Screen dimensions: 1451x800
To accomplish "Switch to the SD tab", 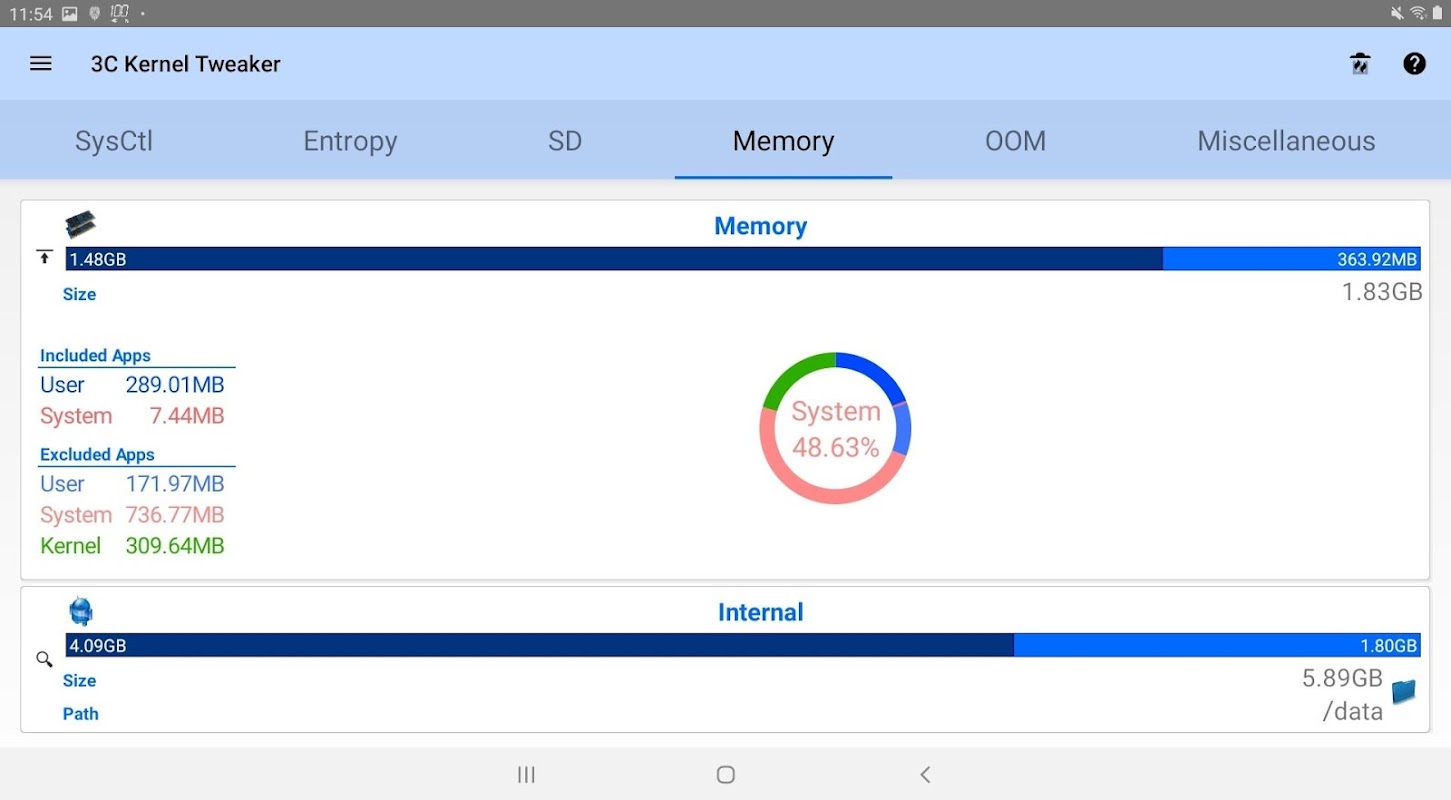I will tap(565, 141).
